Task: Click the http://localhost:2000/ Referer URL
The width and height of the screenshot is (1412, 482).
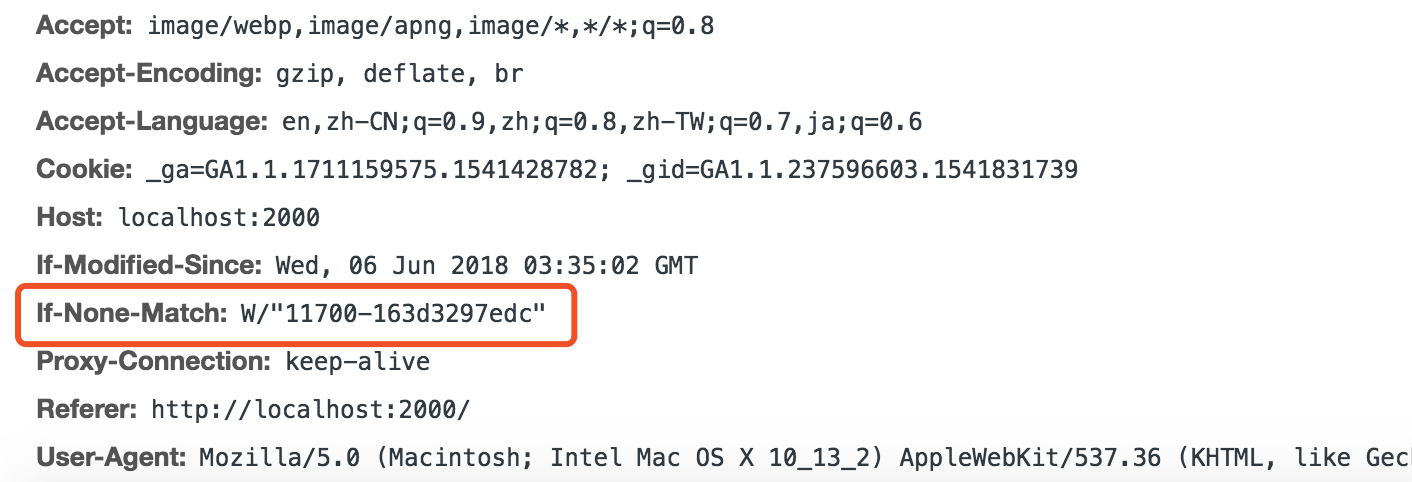Action: point(310,409)
